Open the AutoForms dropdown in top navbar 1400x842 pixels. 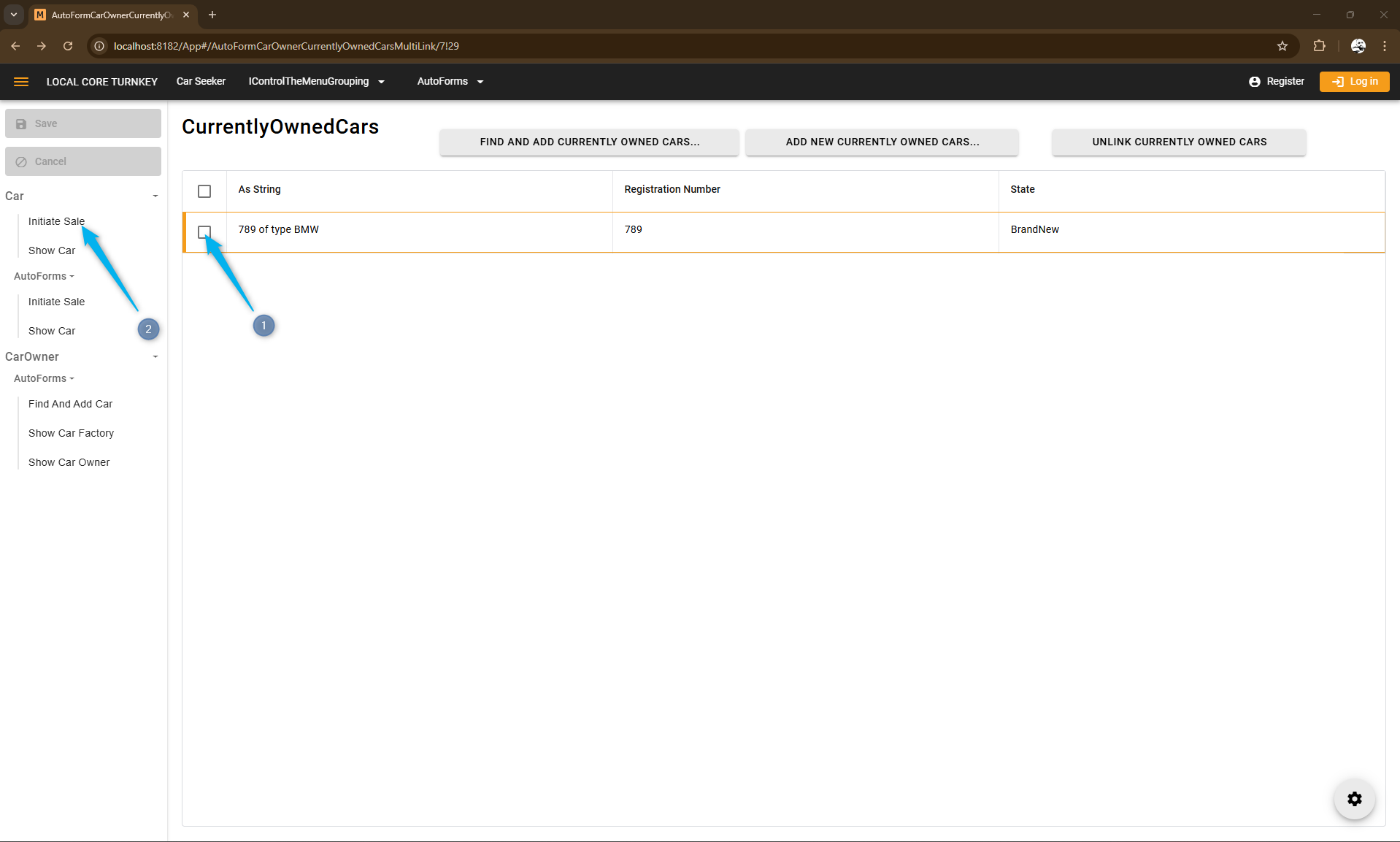[x=450, y=82]
